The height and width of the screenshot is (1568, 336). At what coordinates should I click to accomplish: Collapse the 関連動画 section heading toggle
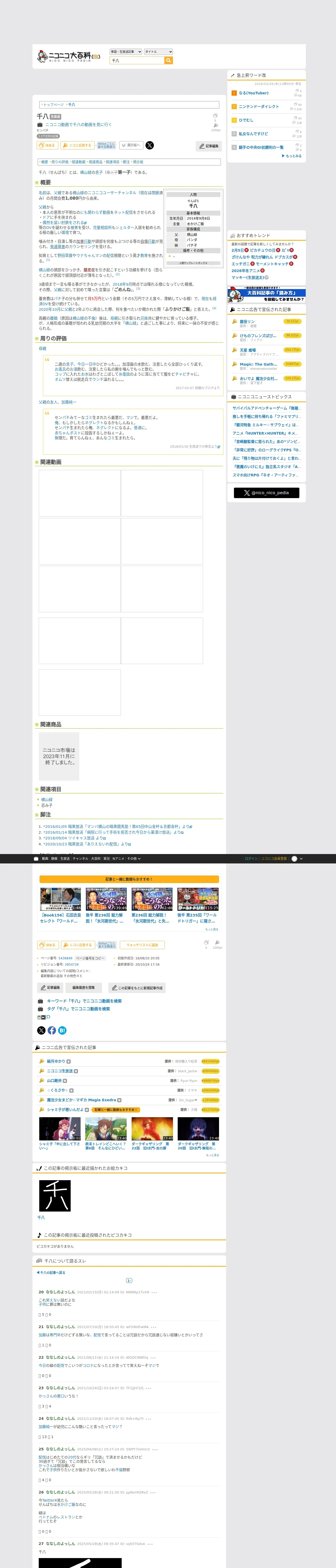tap(37, 463)
